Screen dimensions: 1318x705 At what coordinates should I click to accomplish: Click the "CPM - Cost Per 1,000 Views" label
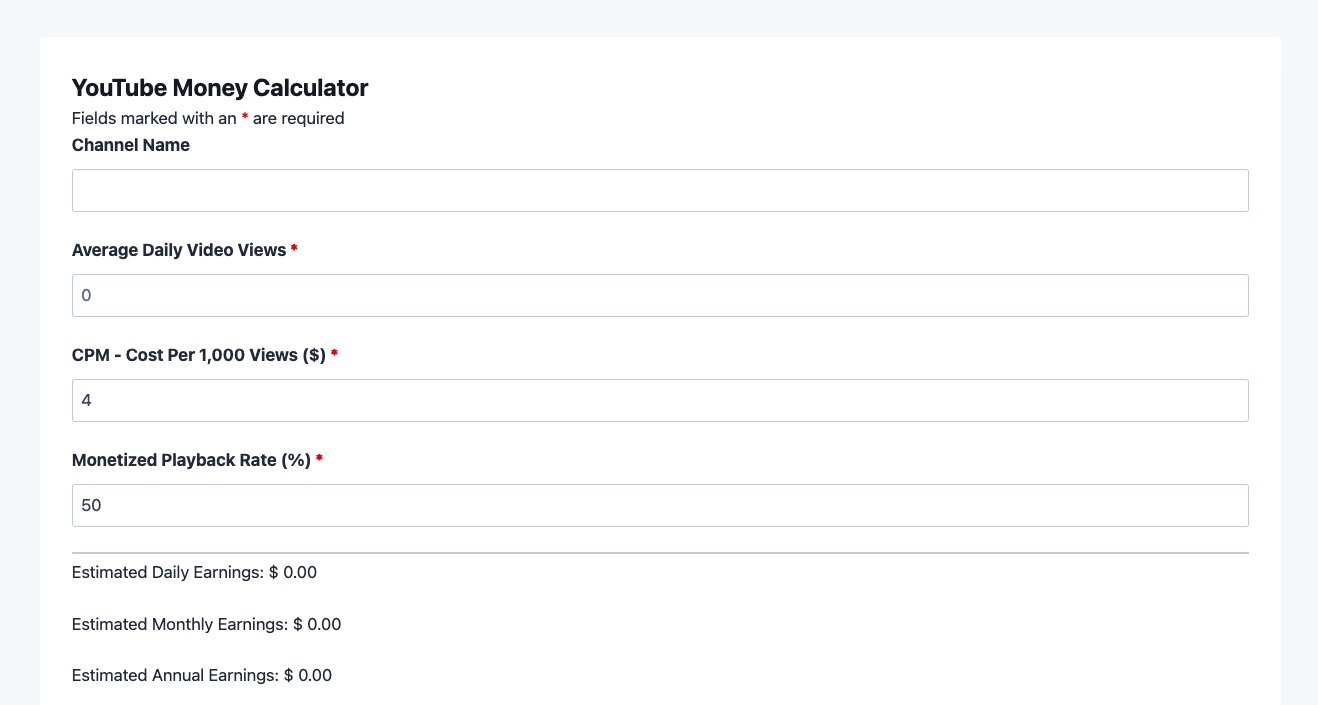click(199, 355)
